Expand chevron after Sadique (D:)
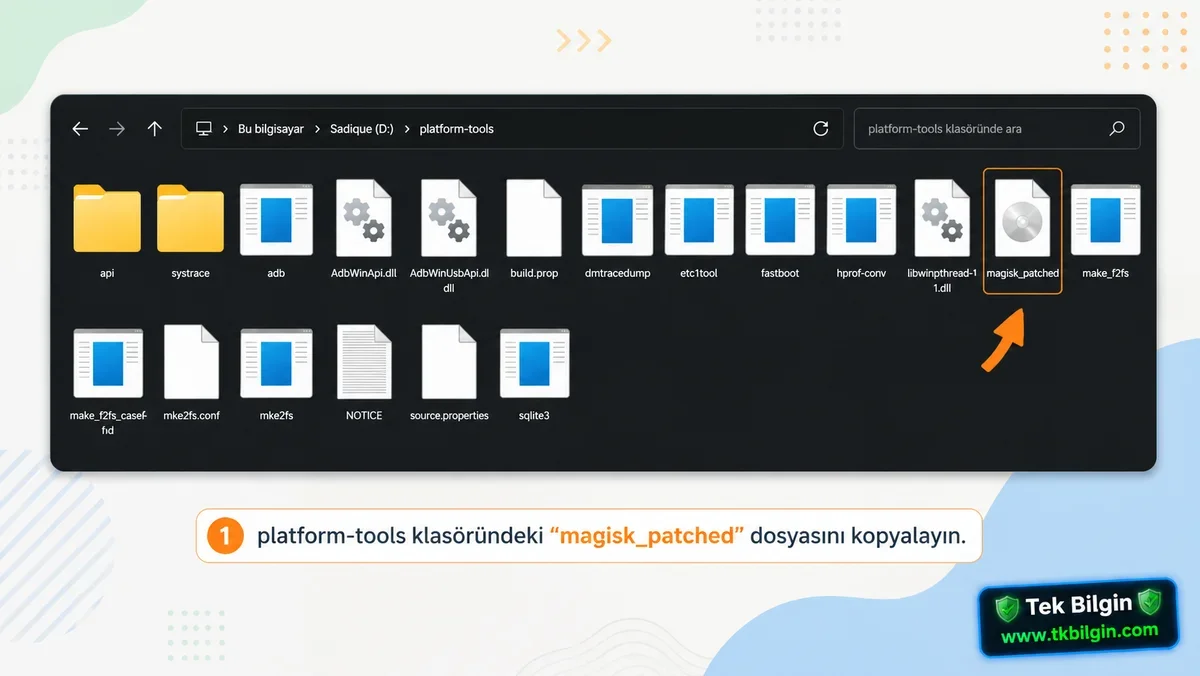 point(406,129)
